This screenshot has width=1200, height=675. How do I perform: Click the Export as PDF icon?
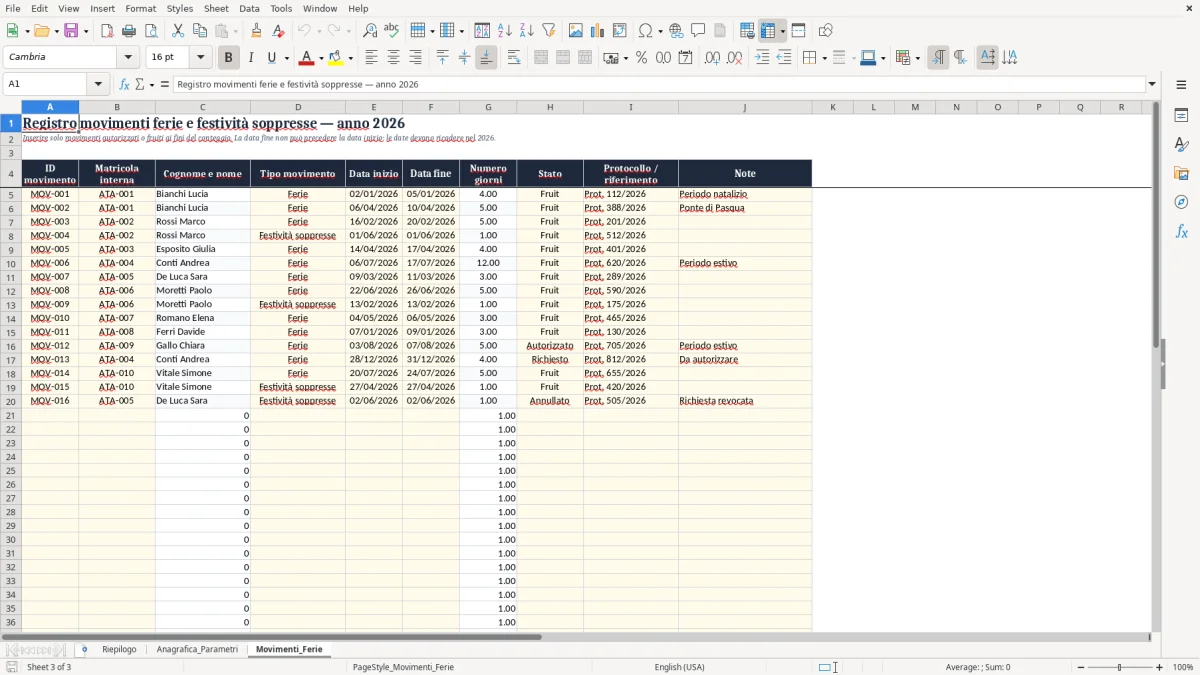tap(107, 31)
